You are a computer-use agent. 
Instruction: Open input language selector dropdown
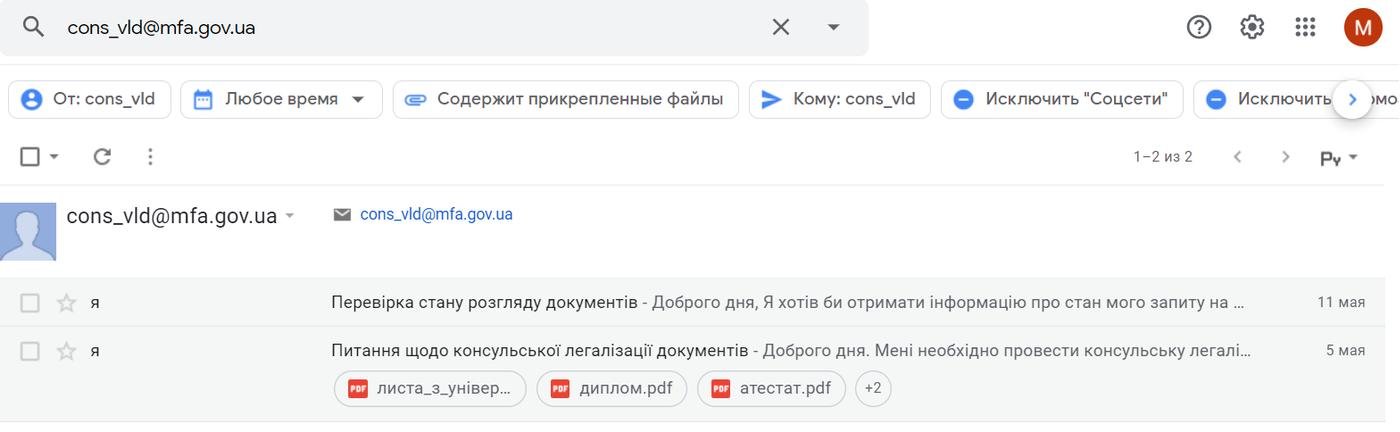(x=1339, y=158)
